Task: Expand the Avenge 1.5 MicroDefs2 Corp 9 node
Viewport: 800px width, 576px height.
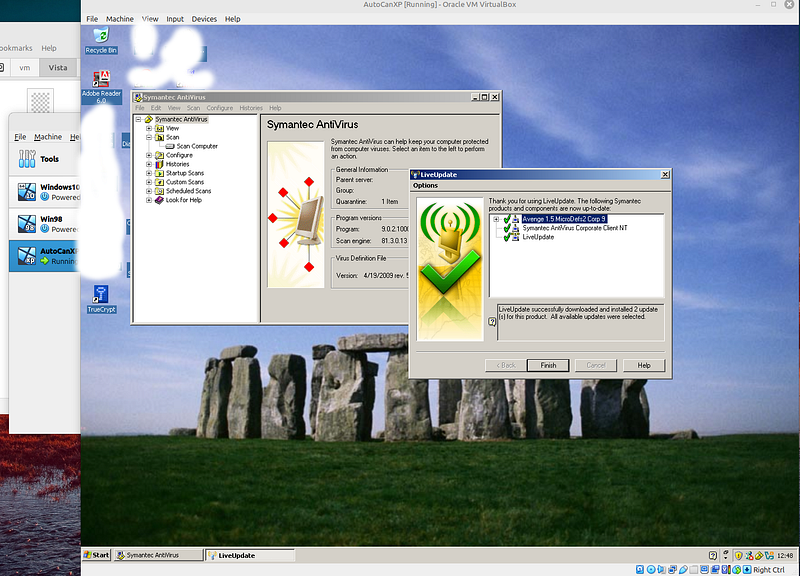Action: click(496, 219)
